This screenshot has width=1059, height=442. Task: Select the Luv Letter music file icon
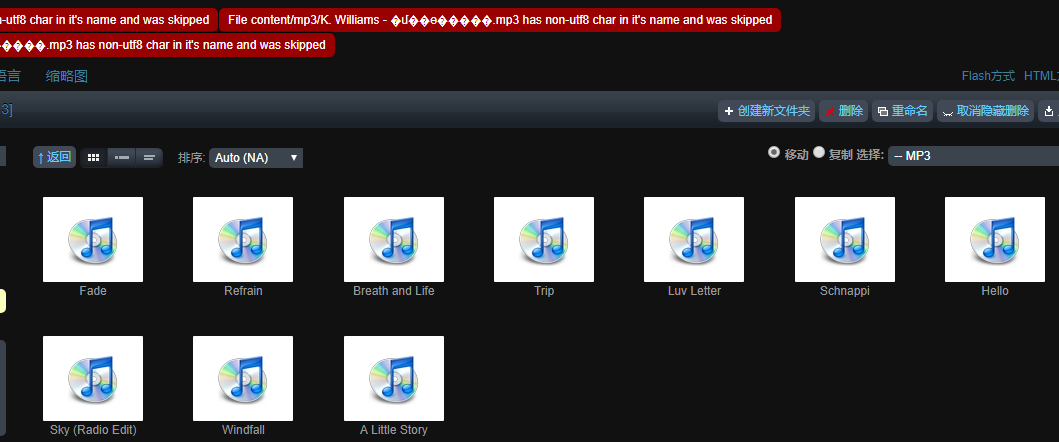tap(694, 239)
